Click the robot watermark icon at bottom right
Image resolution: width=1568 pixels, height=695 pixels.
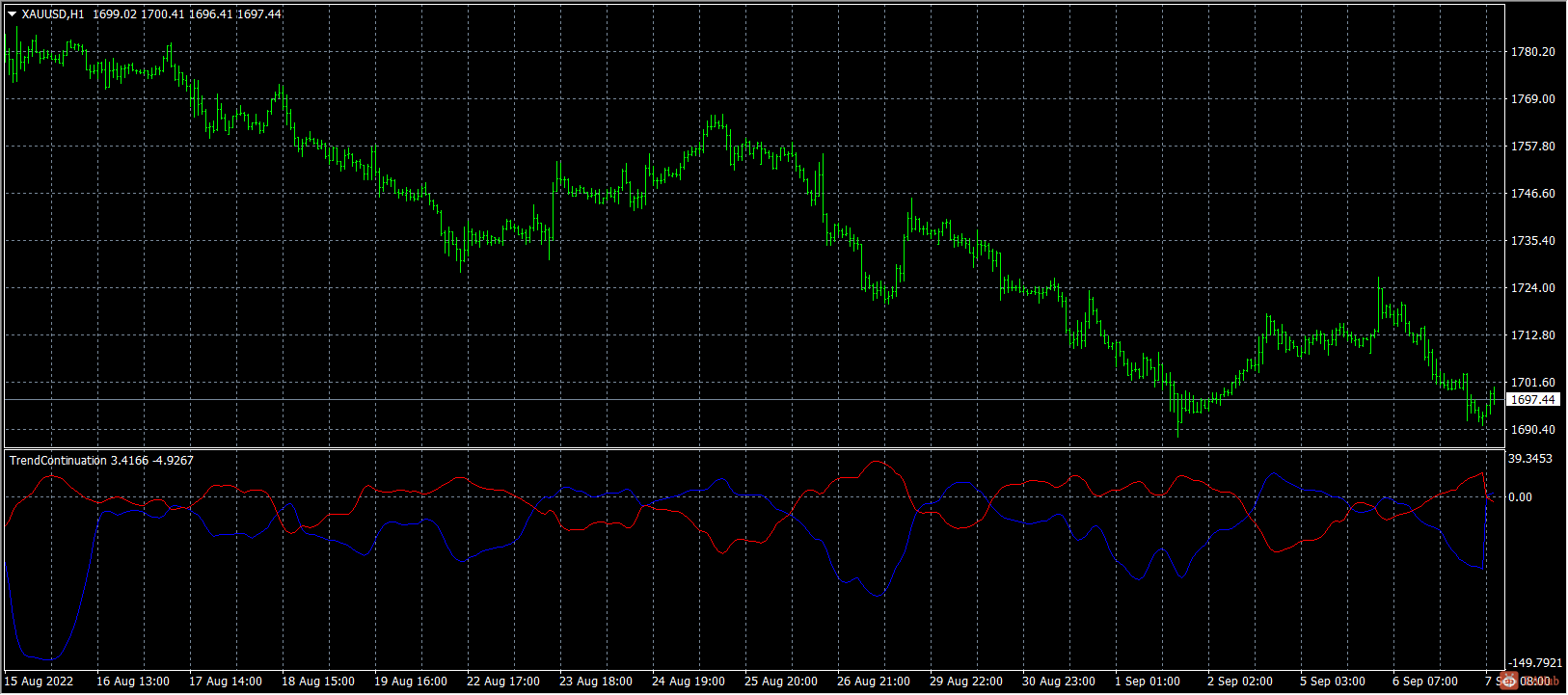(x=1510, y=682)
